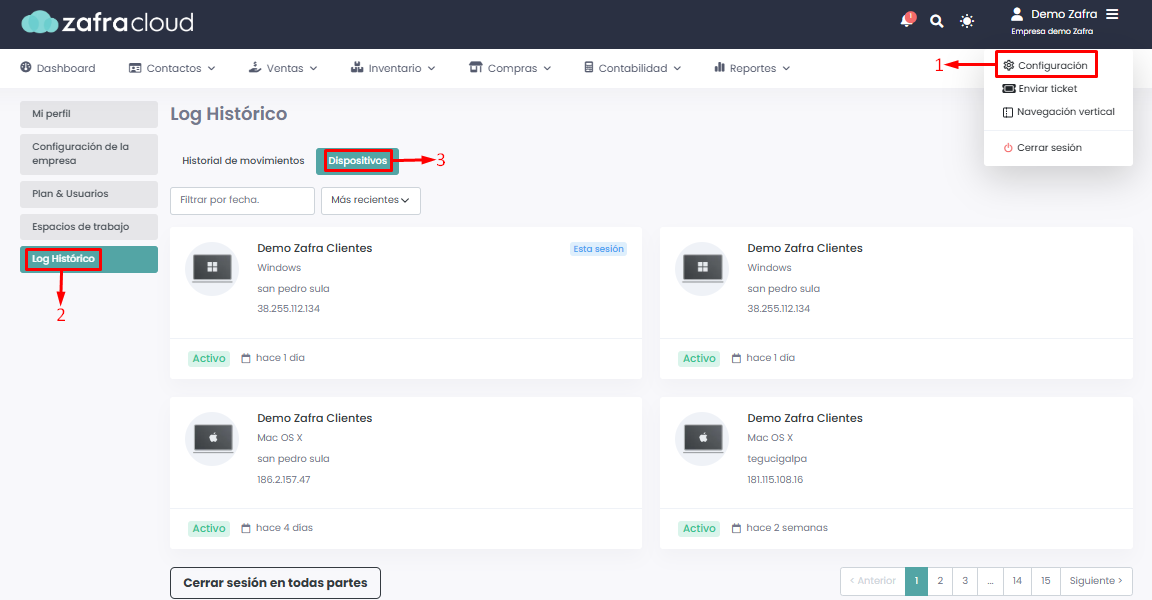Switch to the Dispositivos tab
This screenshot has height=600, width=1152.
tap(357, 161)
